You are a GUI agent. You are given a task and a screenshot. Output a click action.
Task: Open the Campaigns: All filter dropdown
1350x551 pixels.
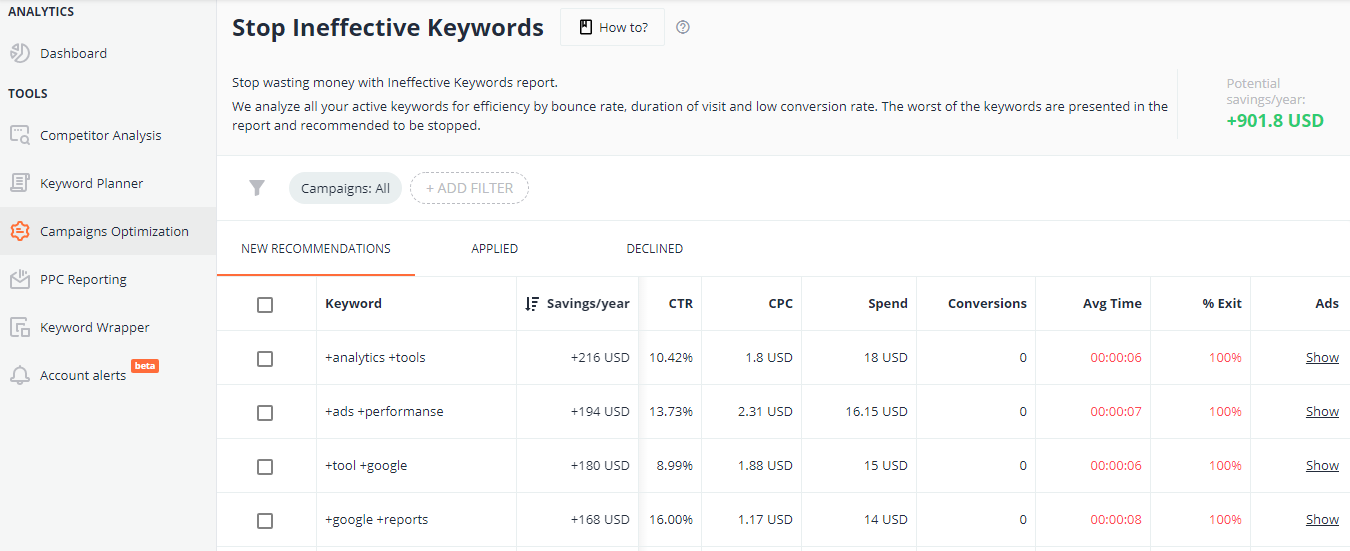(x=345, y=188)
